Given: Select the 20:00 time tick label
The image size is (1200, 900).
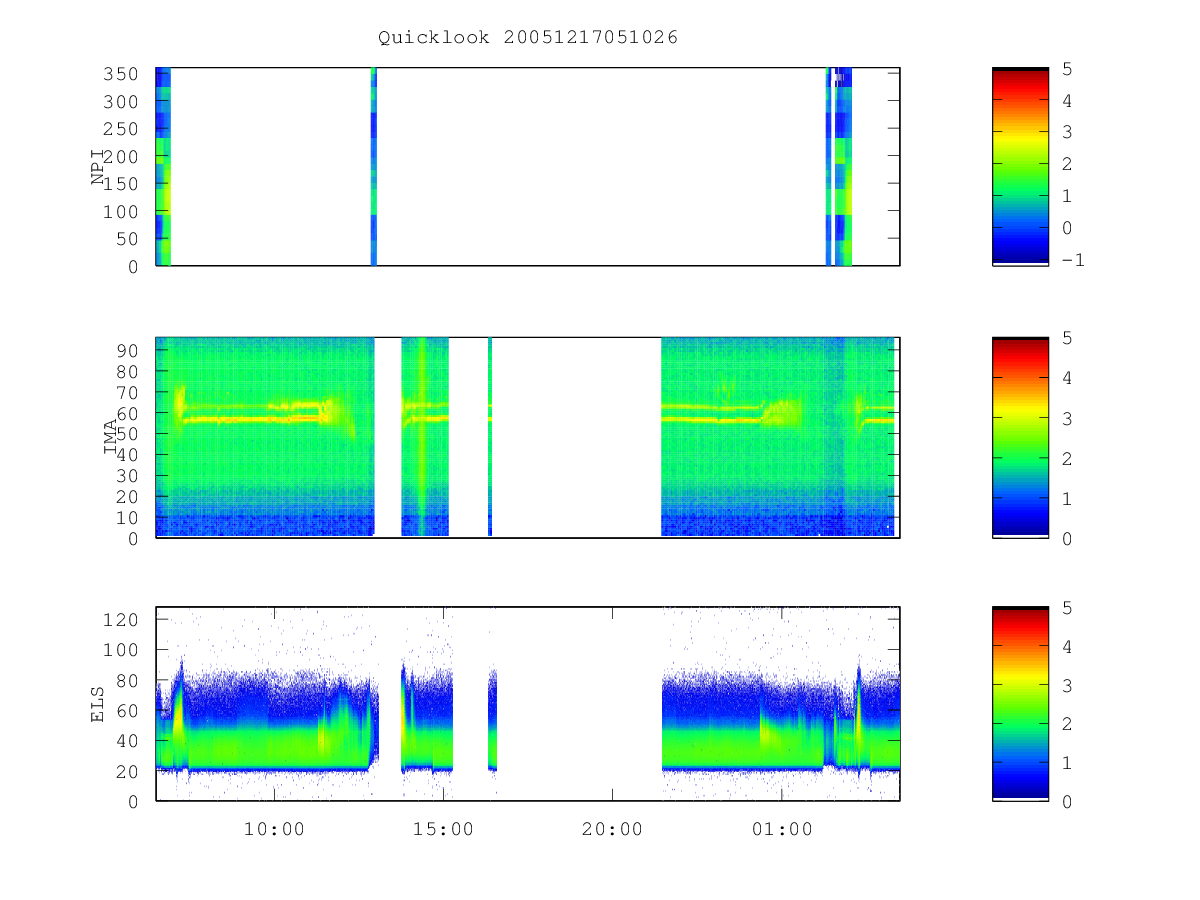Looking at the screenshot, I should click(x=612, y=829).
